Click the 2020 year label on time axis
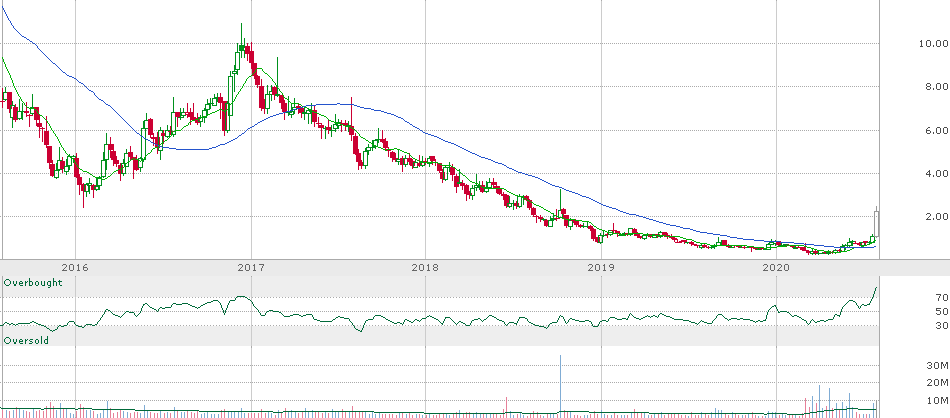Viewport: 950px width, 418px height. (776, 267)
